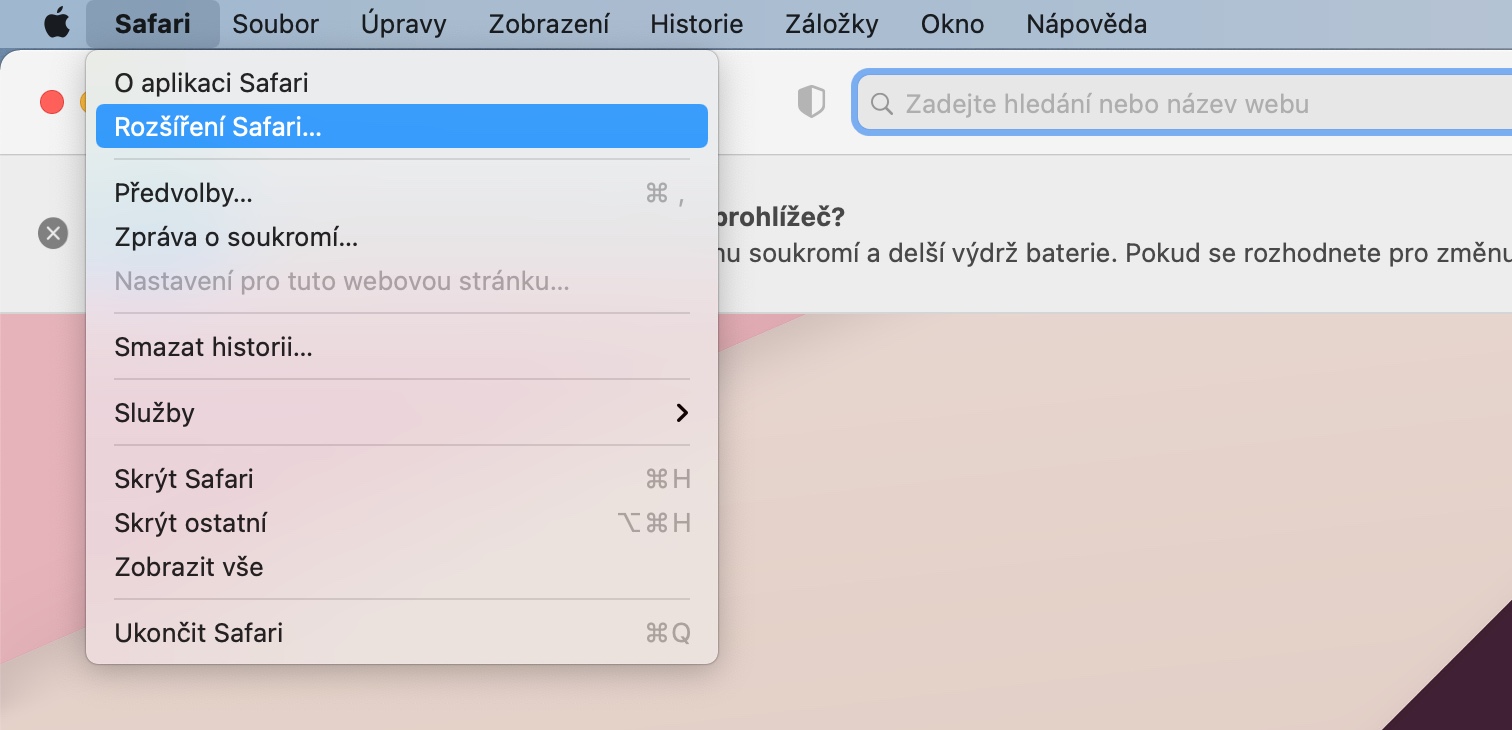Choose Skrýt ostatní from menu
Screen dimensions: 1512x730
coord(190,523)
